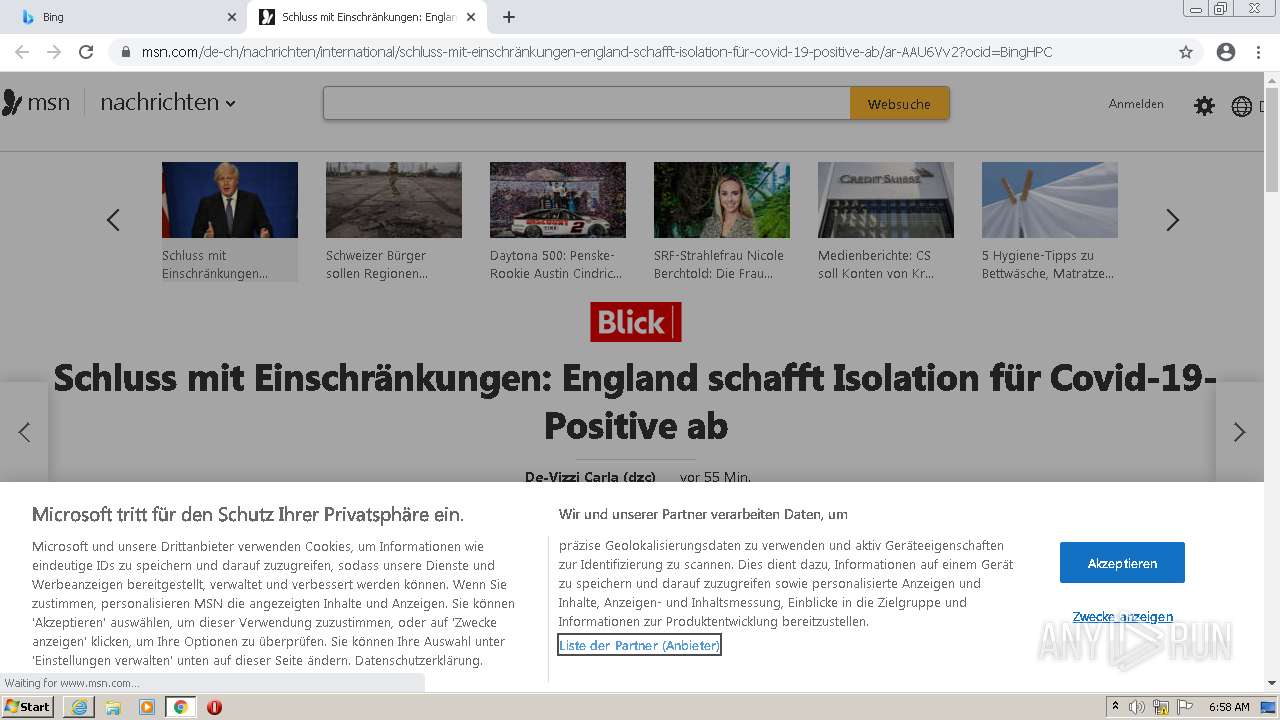The height and width of the screenshot is (720, 1280).
Task: Open red Opera taskbar icon
Action: click(214, 707)
